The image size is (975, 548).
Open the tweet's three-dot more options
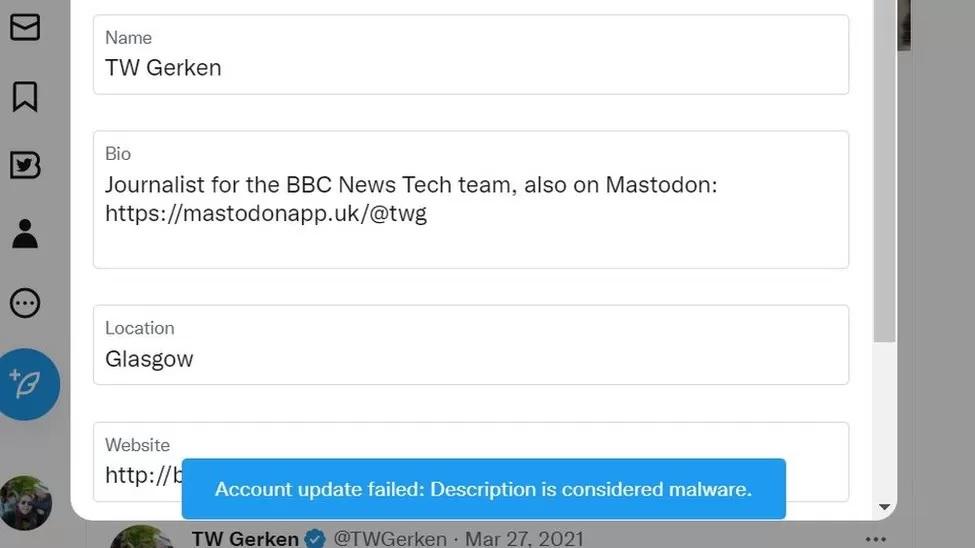pyautogui.click(x=875, y=539)
